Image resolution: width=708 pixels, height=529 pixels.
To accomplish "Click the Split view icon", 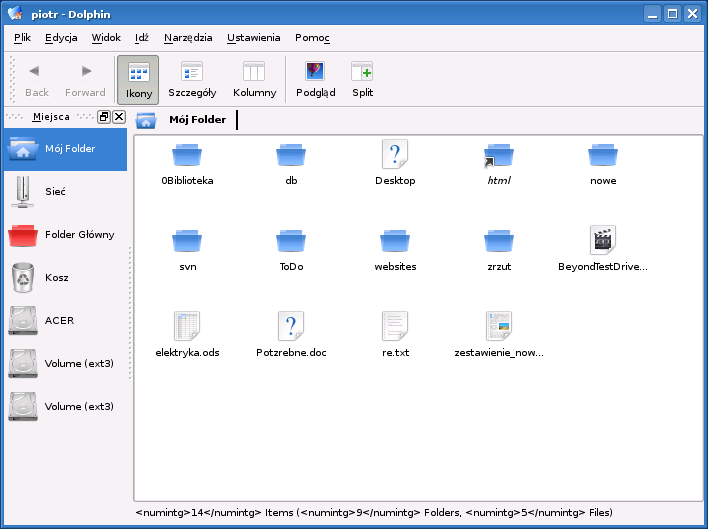I will point(362,80).
